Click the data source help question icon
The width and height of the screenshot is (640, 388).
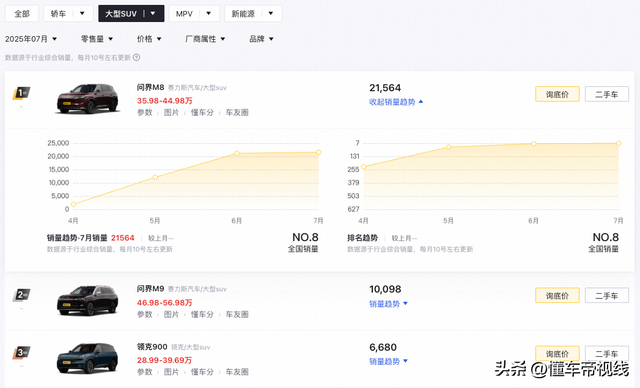(136, 58)
